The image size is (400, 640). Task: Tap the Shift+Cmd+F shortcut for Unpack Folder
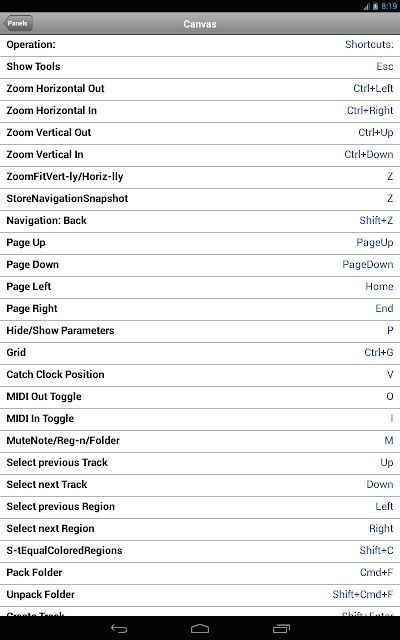[x=362, y=595]
